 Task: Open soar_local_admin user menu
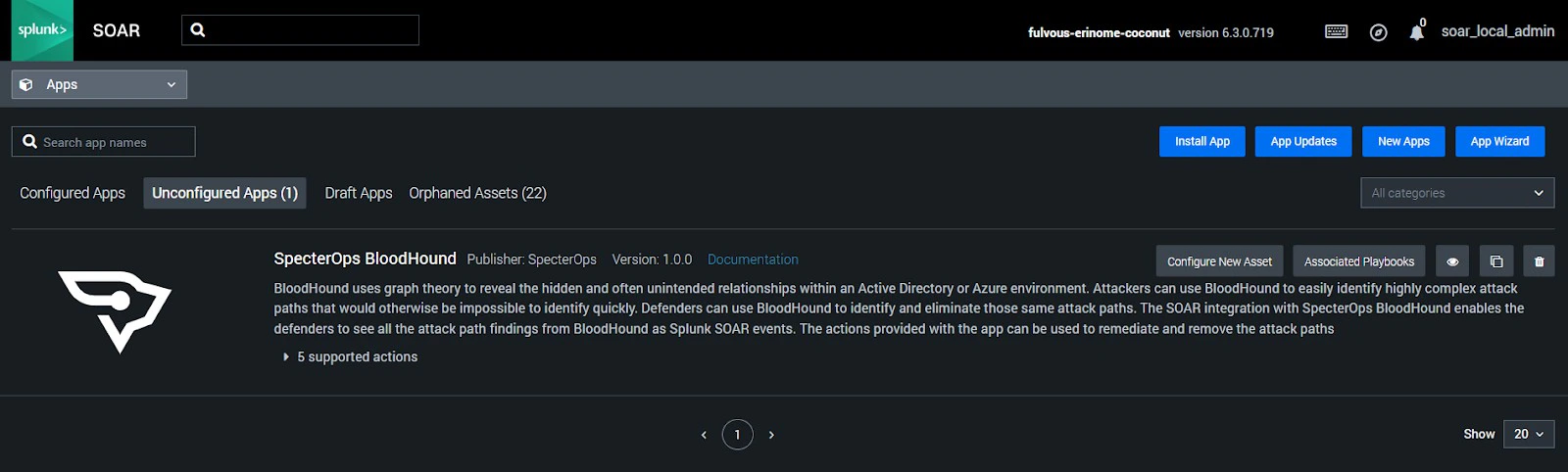1497,31
